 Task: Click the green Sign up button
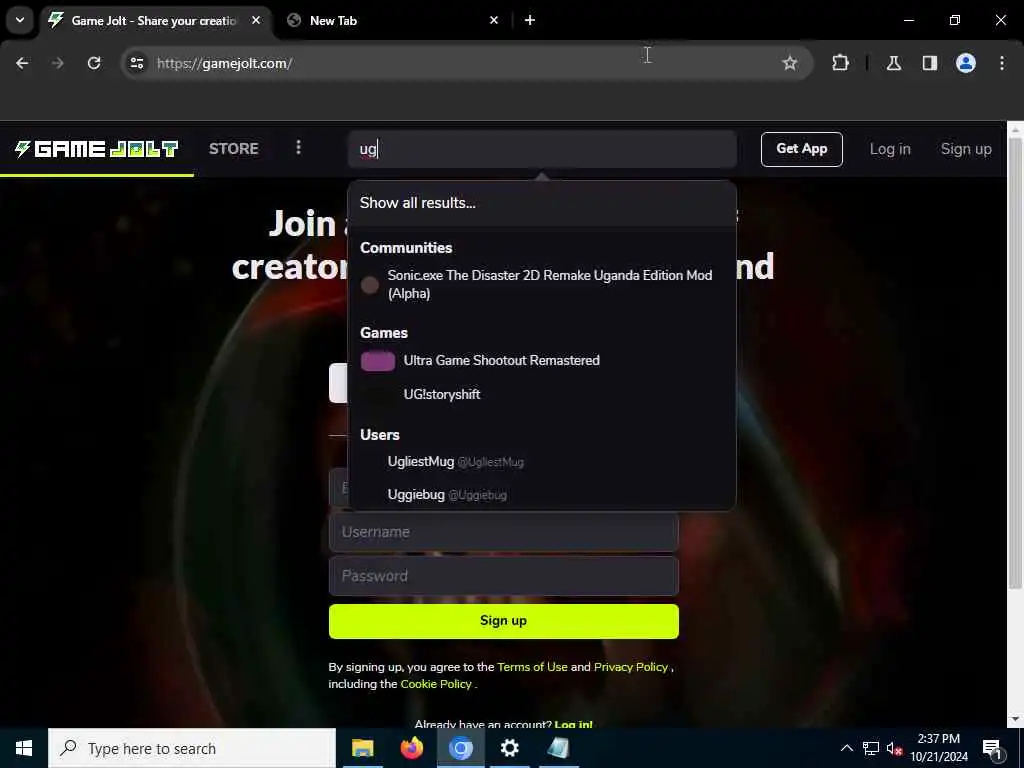(504, 620)
